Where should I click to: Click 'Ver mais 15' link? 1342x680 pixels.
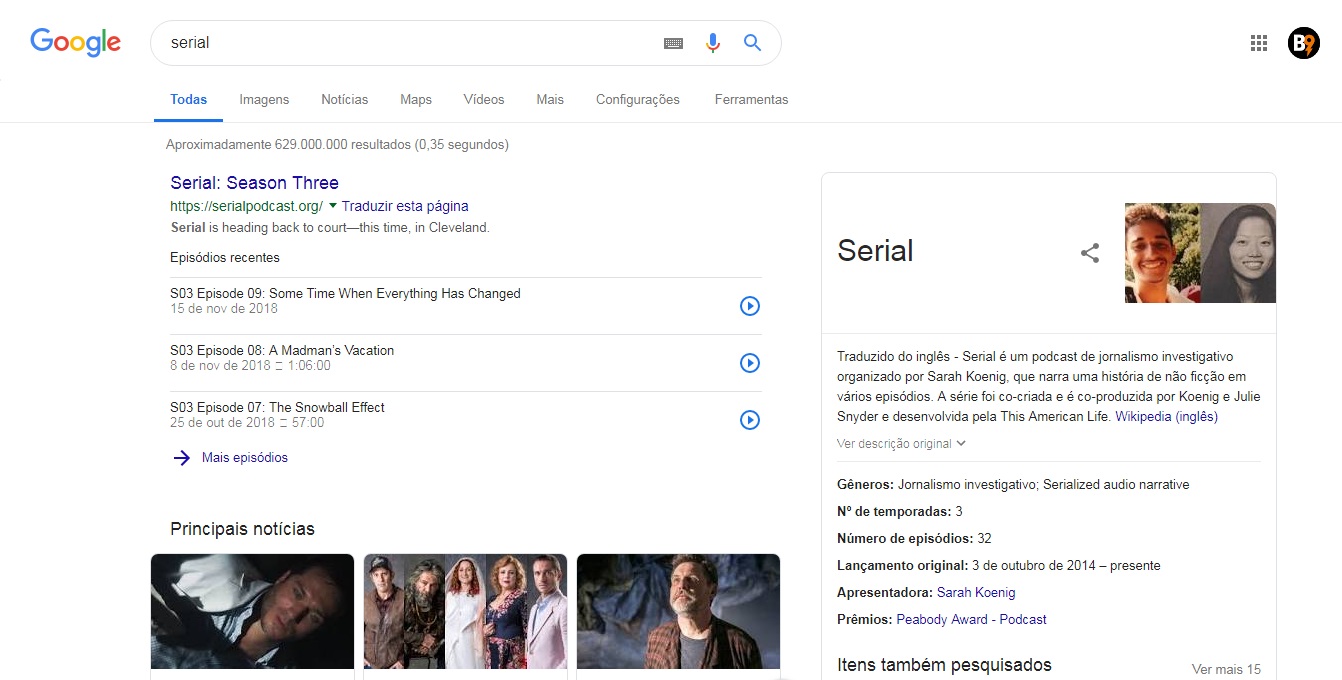pyautogui.click(x=1226, y=669)
